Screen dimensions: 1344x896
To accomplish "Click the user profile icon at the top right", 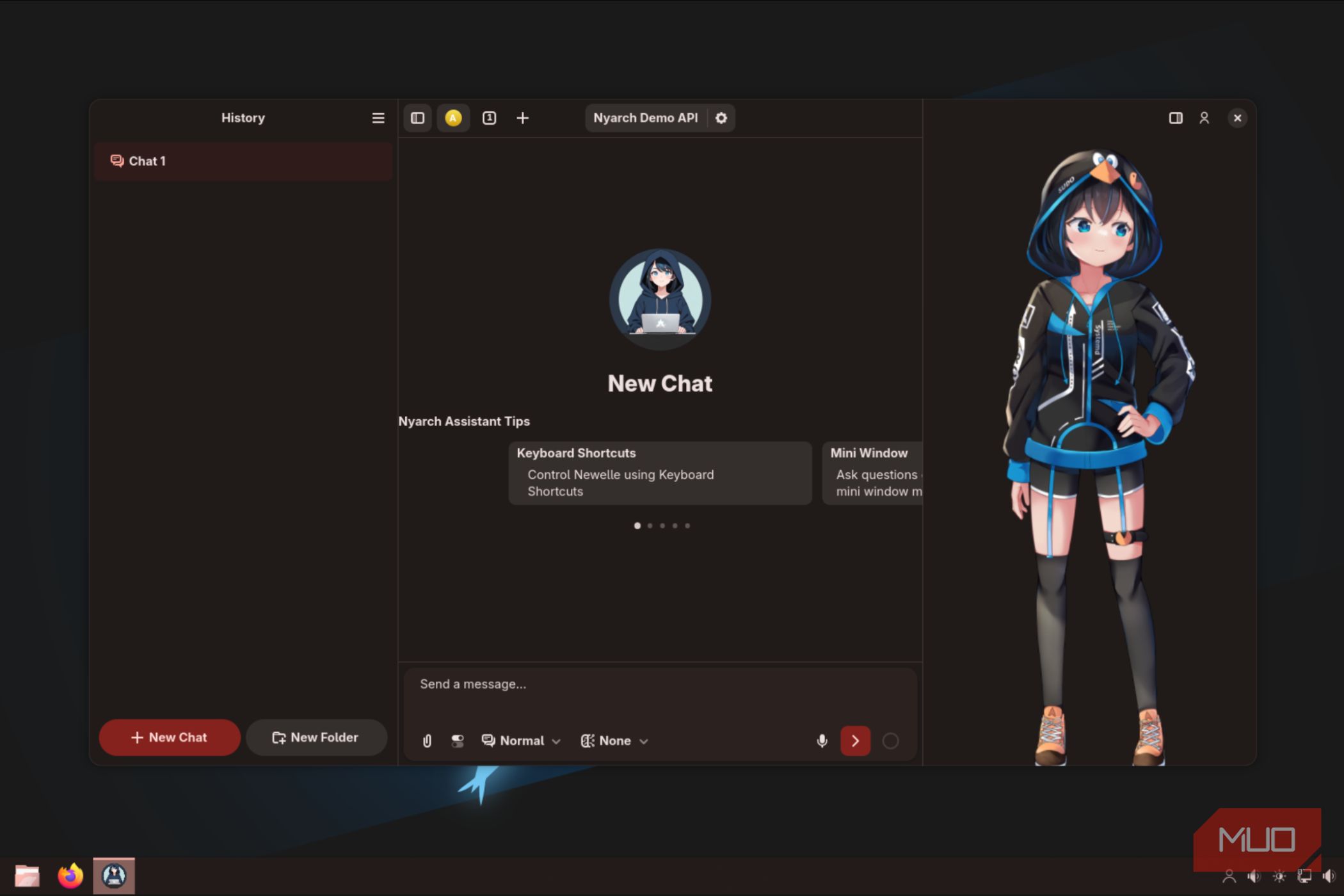I will pos(1204,118).
